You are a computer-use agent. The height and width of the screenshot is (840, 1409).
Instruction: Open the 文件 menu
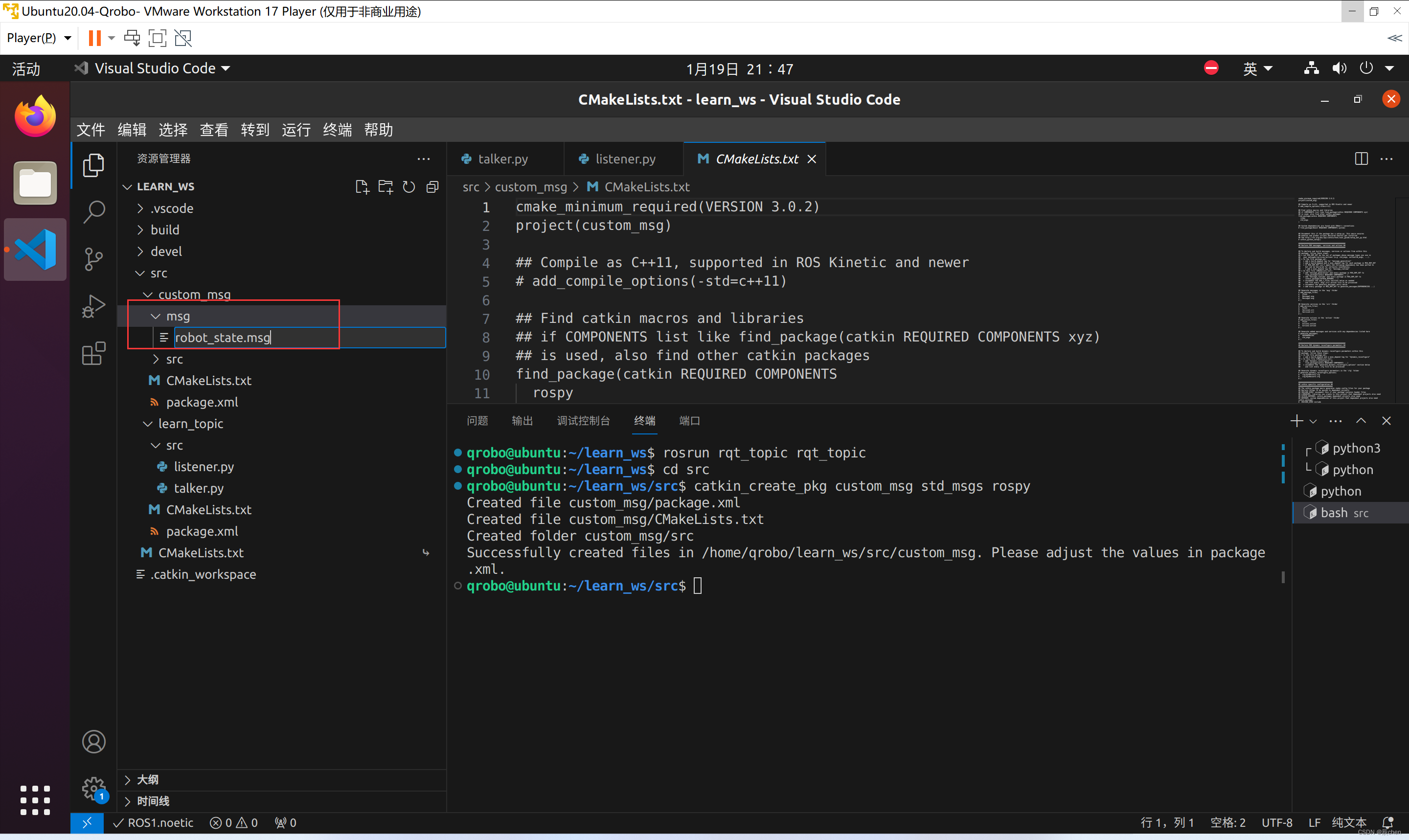point(91,130)
